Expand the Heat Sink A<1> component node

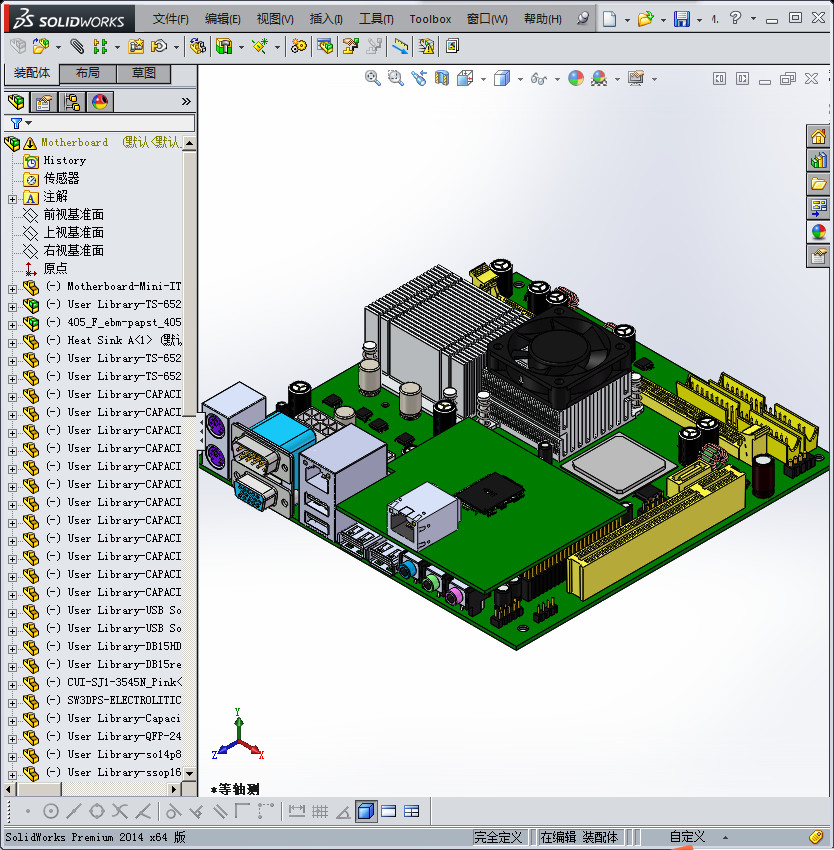click(x=12, y=341)
